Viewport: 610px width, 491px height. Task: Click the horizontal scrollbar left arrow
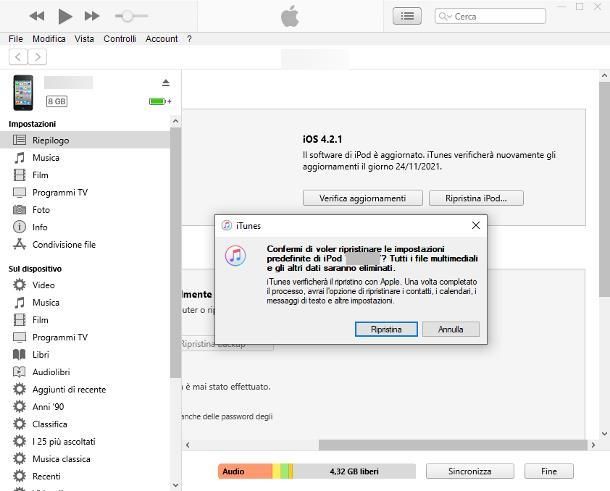point(188,445)
